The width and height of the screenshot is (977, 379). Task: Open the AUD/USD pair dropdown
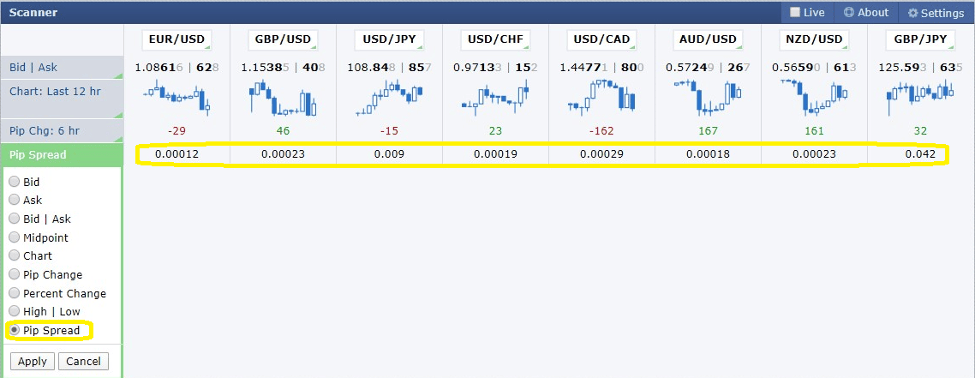[708, 39]
